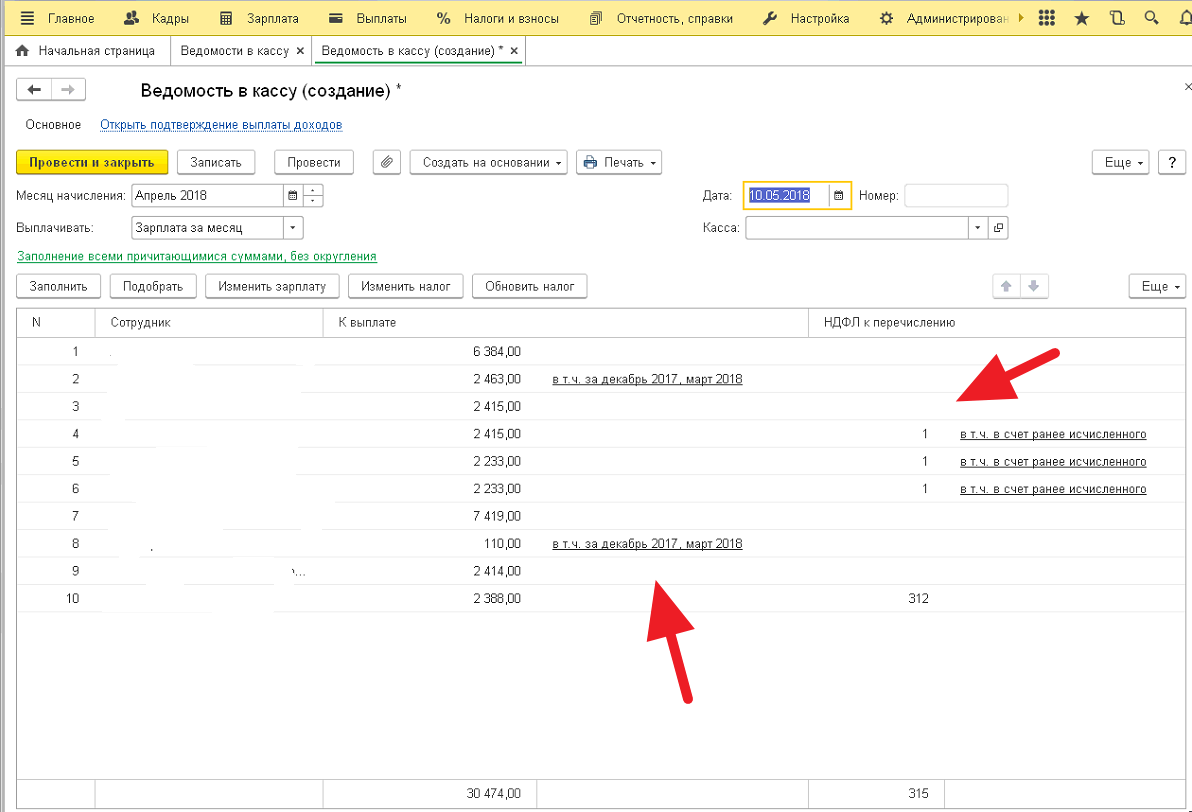1192x812 pixels.
Task: Open the Касса selection form icon
Action: [998, 228]
